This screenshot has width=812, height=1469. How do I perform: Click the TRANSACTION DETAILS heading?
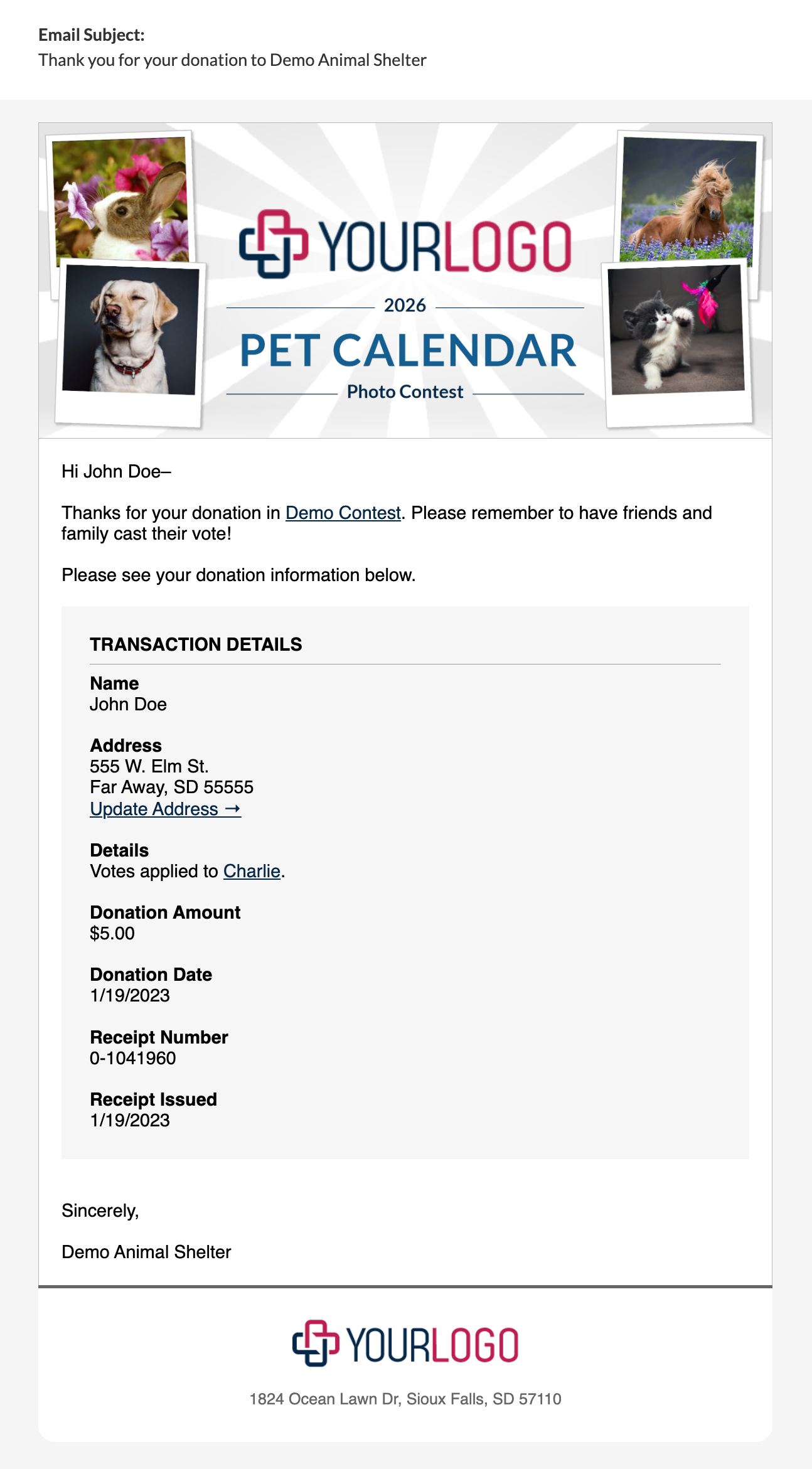coord(196,644)
